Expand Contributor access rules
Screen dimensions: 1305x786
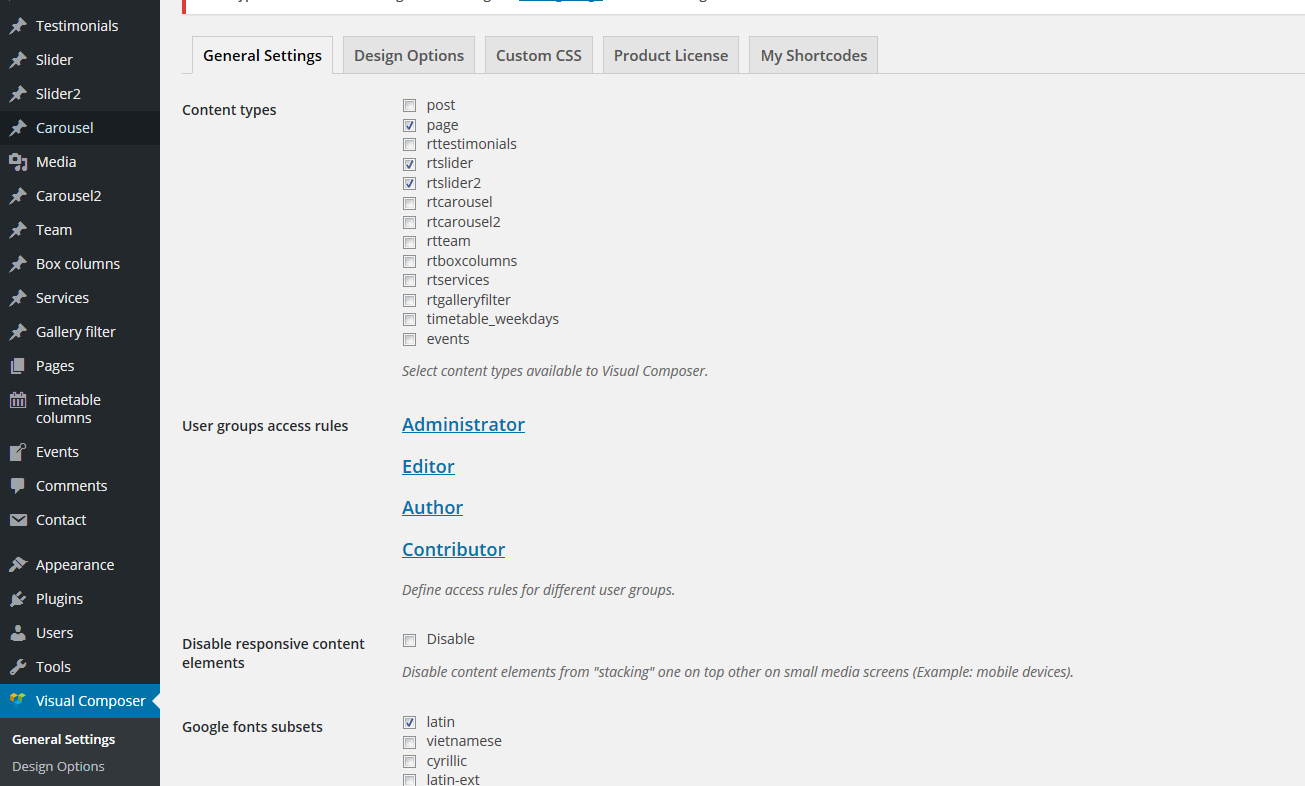coord(453,550)
